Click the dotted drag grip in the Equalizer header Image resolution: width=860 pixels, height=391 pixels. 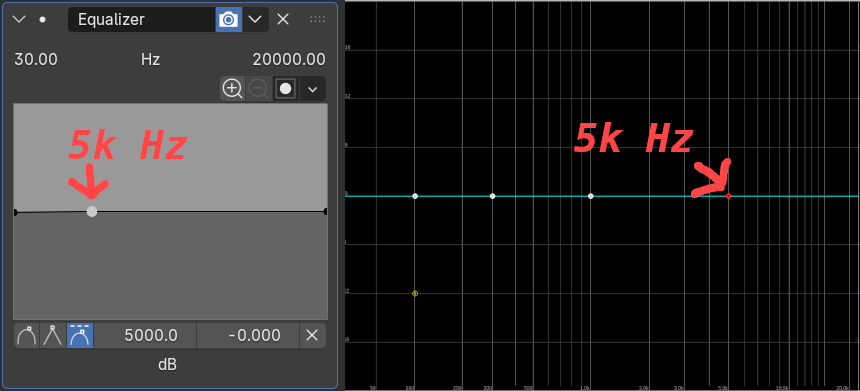tap(318, 20)
